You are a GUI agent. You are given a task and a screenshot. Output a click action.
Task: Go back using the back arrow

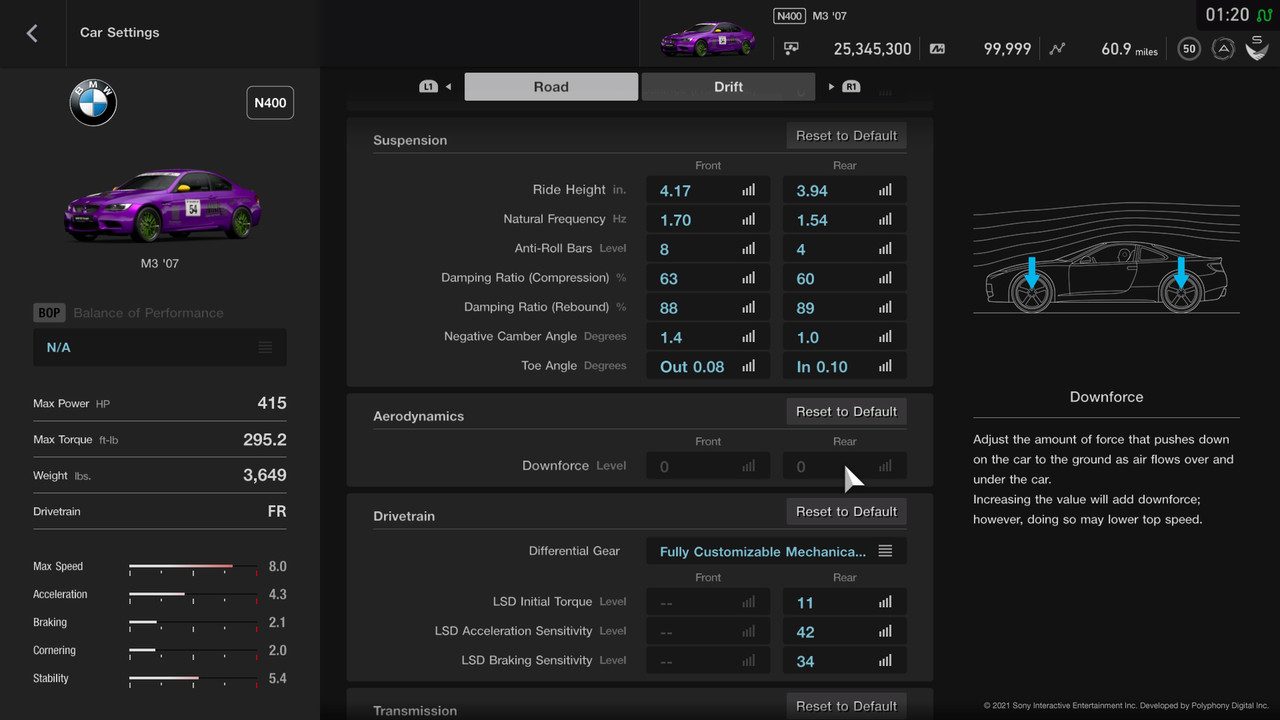pos(32,33)
